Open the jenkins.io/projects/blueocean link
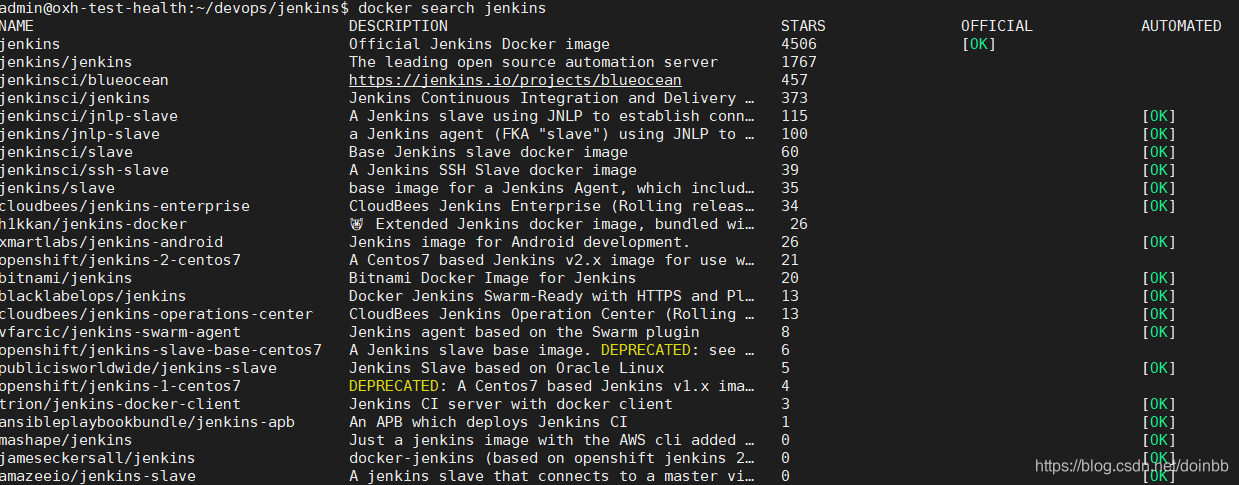Screen dimensions: 1239x485 (515, 80)
